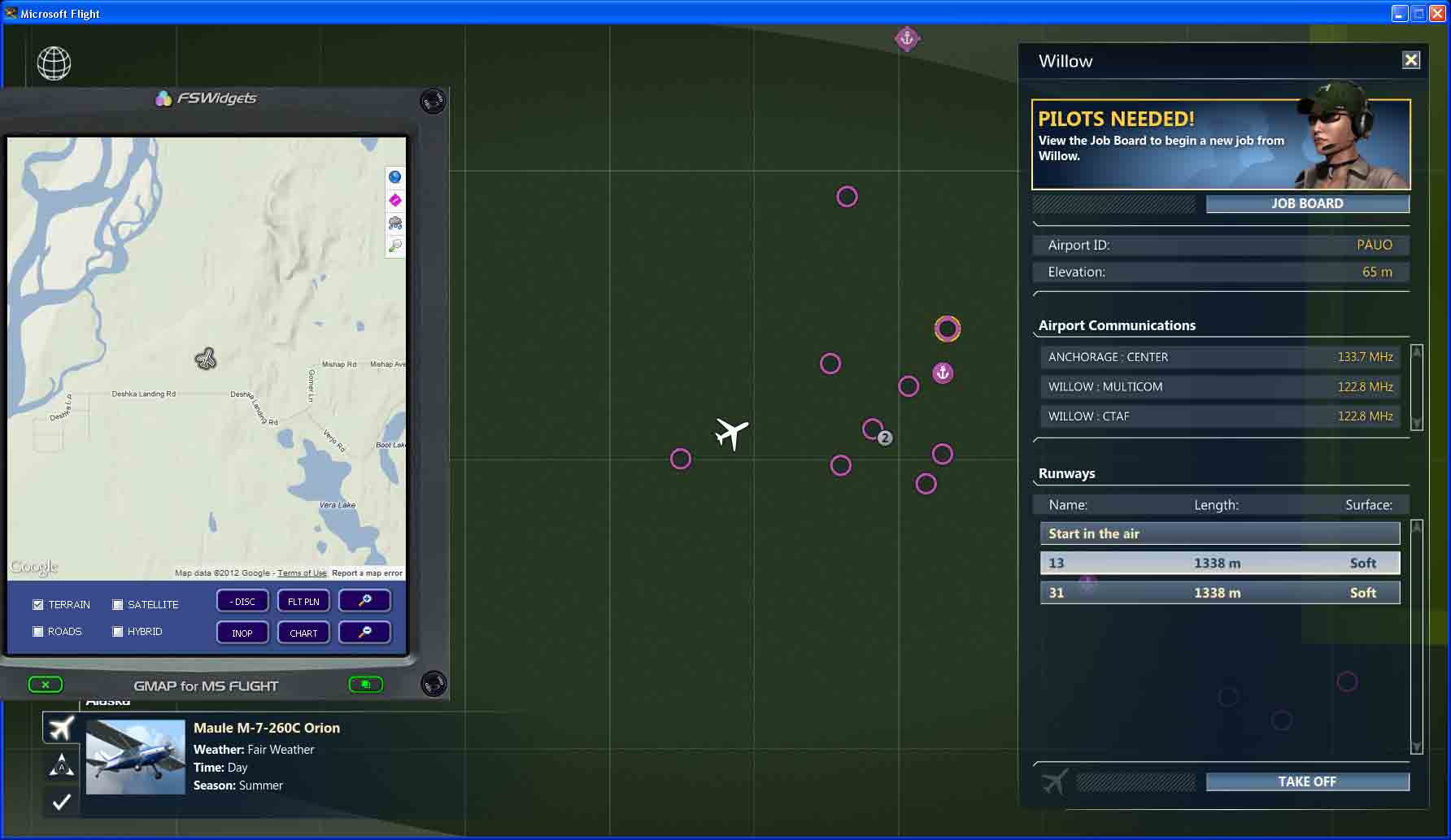Click the checkmark icon at bottom left
Image resolution: width=1451 pixels, height=840 pixels.
61,802
